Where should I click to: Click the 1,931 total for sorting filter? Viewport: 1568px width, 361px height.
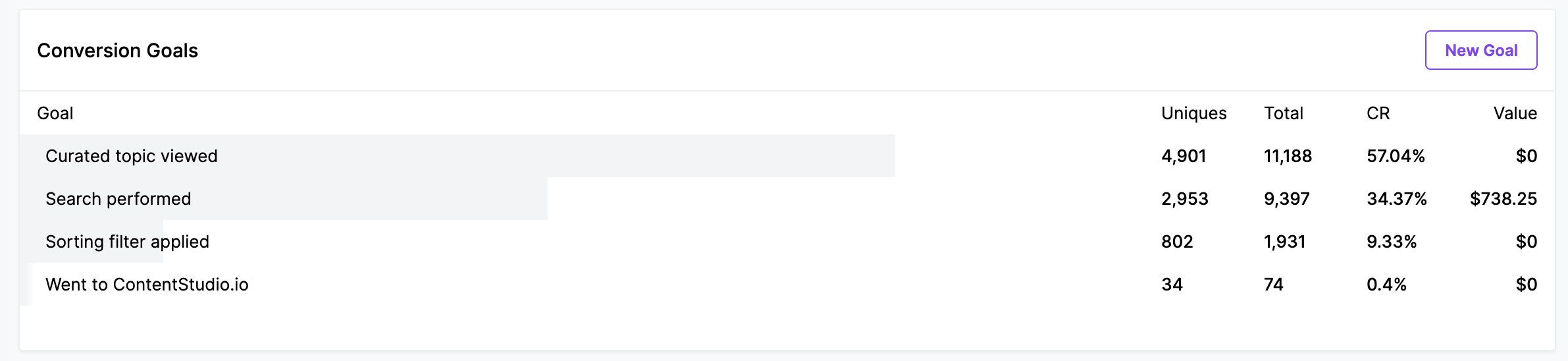click(1284, 242)
